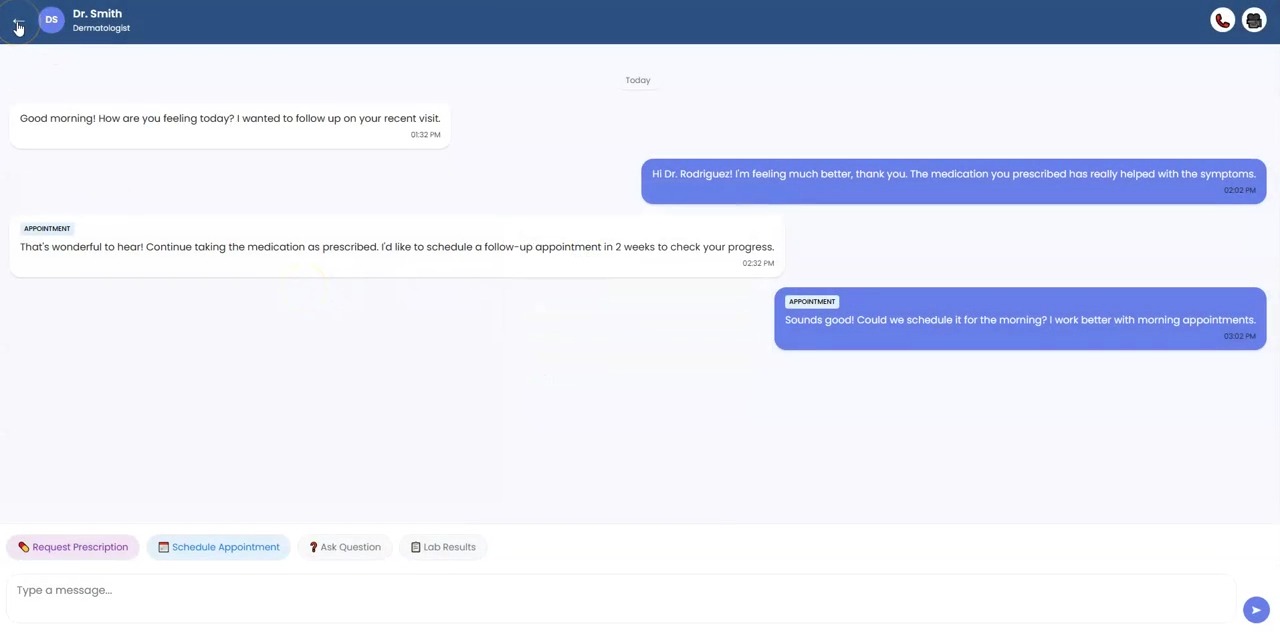Select the 'Good morning!' message bubble
Screen dimensions: 1280x632
point(230,125)
